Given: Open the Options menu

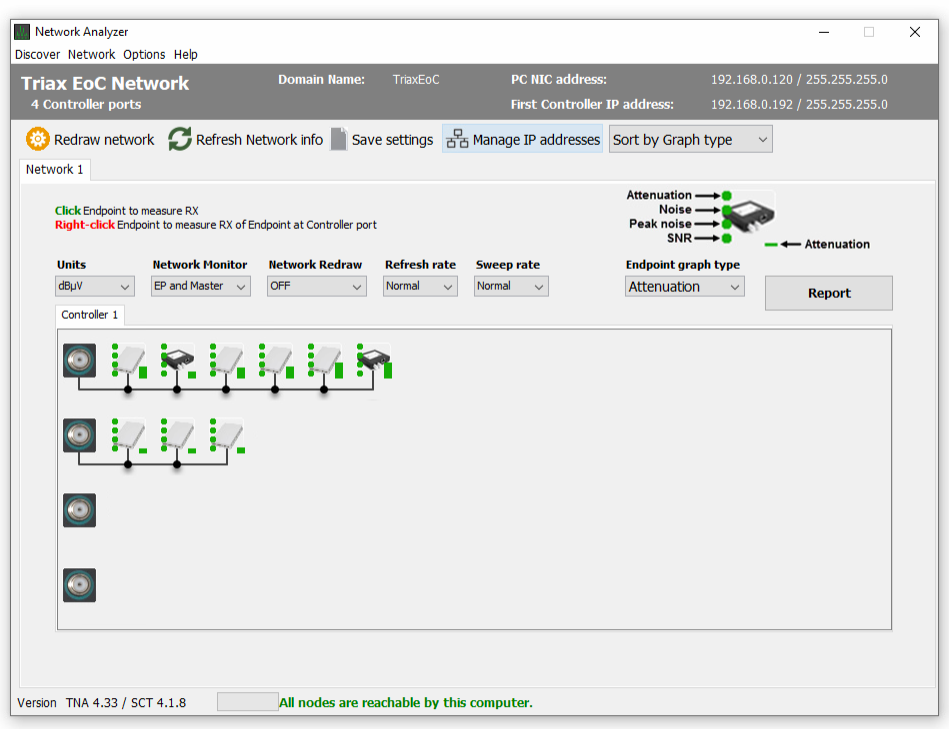Looking at the screenshot, I should click(144, 54).
